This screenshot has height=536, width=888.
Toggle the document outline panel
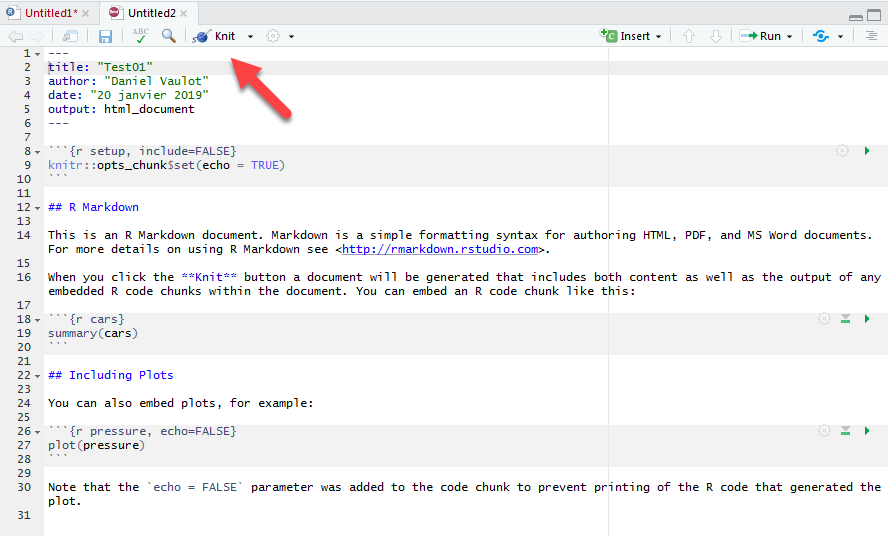click(871, 36)
